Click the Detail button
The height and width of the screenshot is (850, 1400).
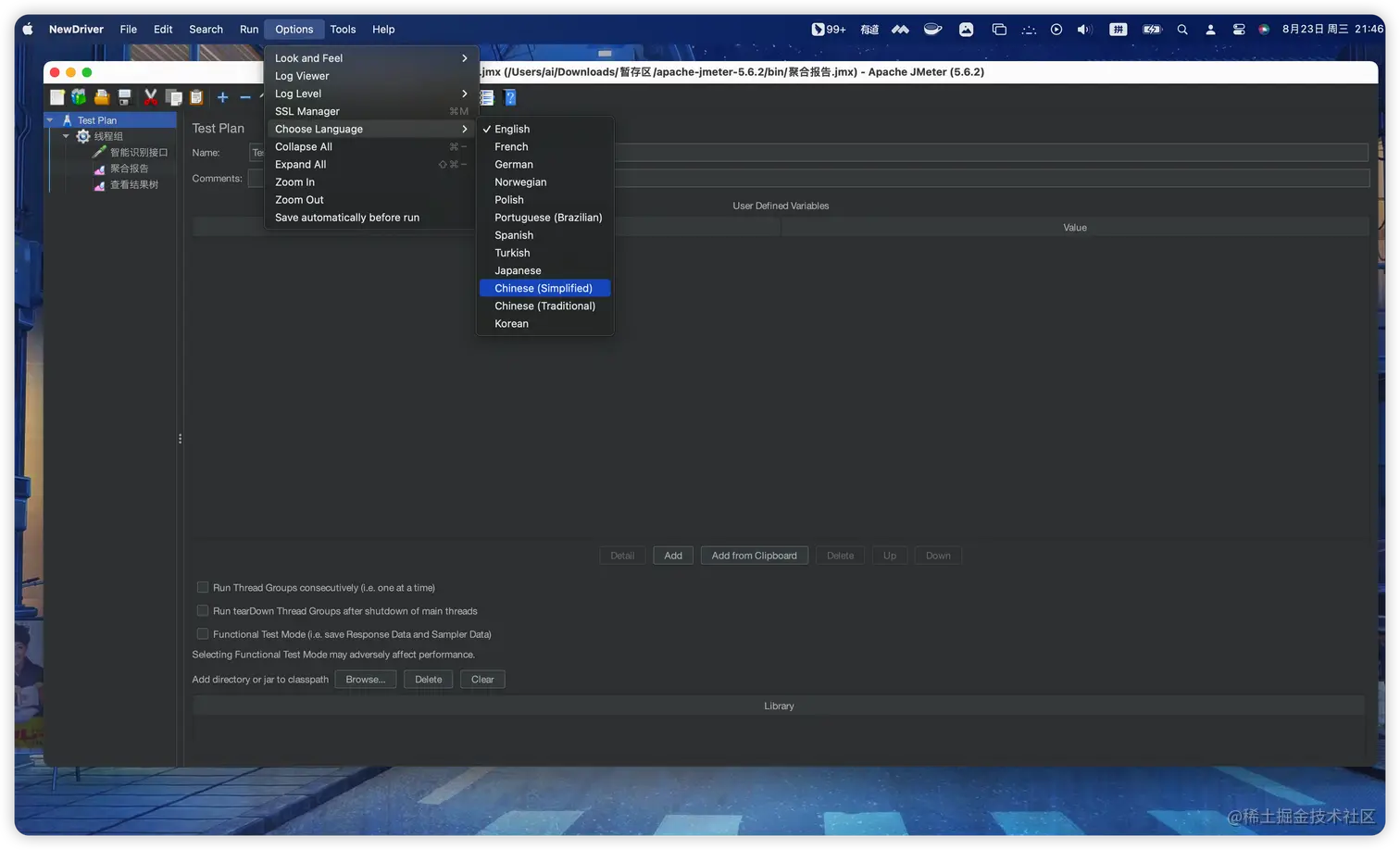point(622,556)
